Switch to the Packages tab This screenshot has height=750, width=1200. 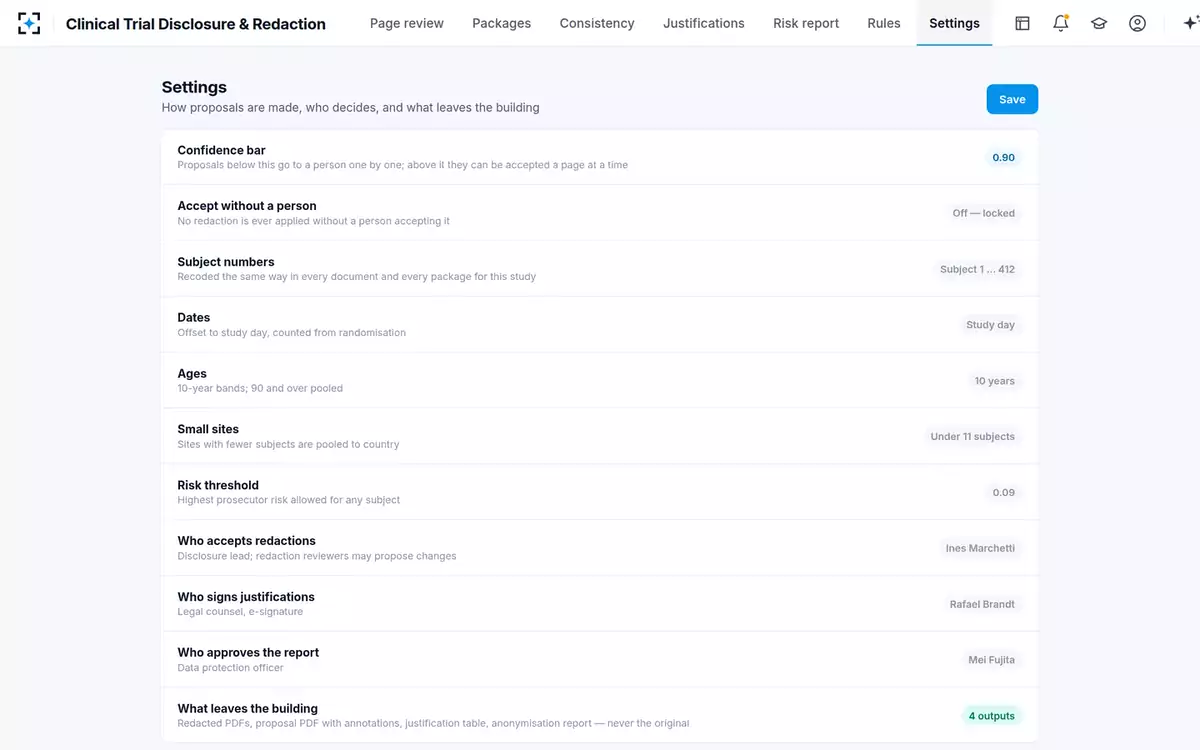pos(502,23)
